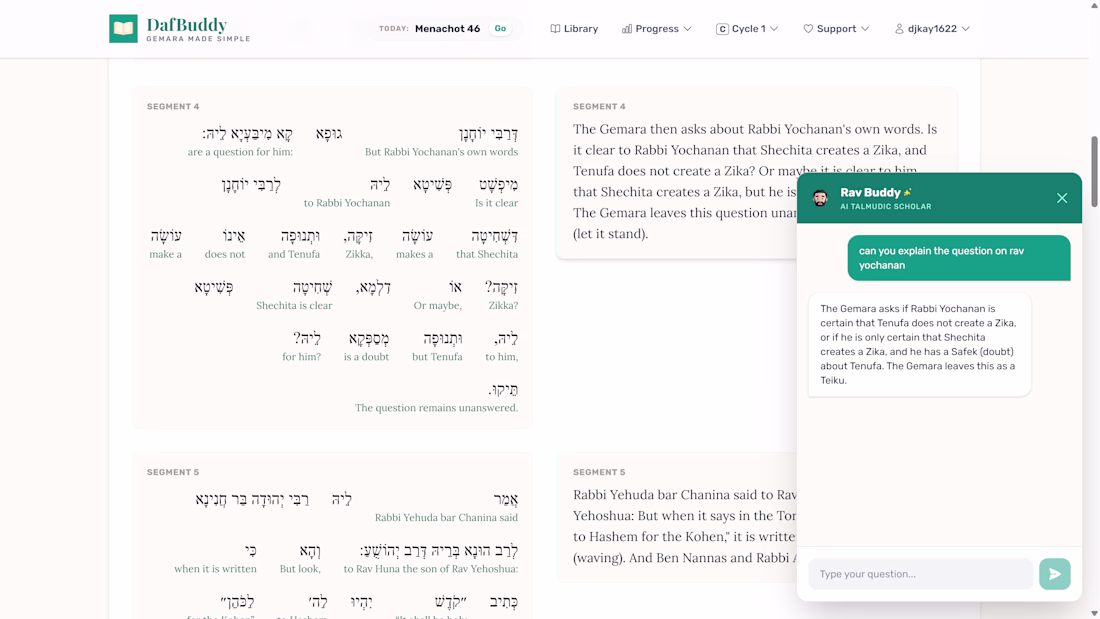Click the DafBuddy site title link
1100x619 pixels.
tap(187, 25)
